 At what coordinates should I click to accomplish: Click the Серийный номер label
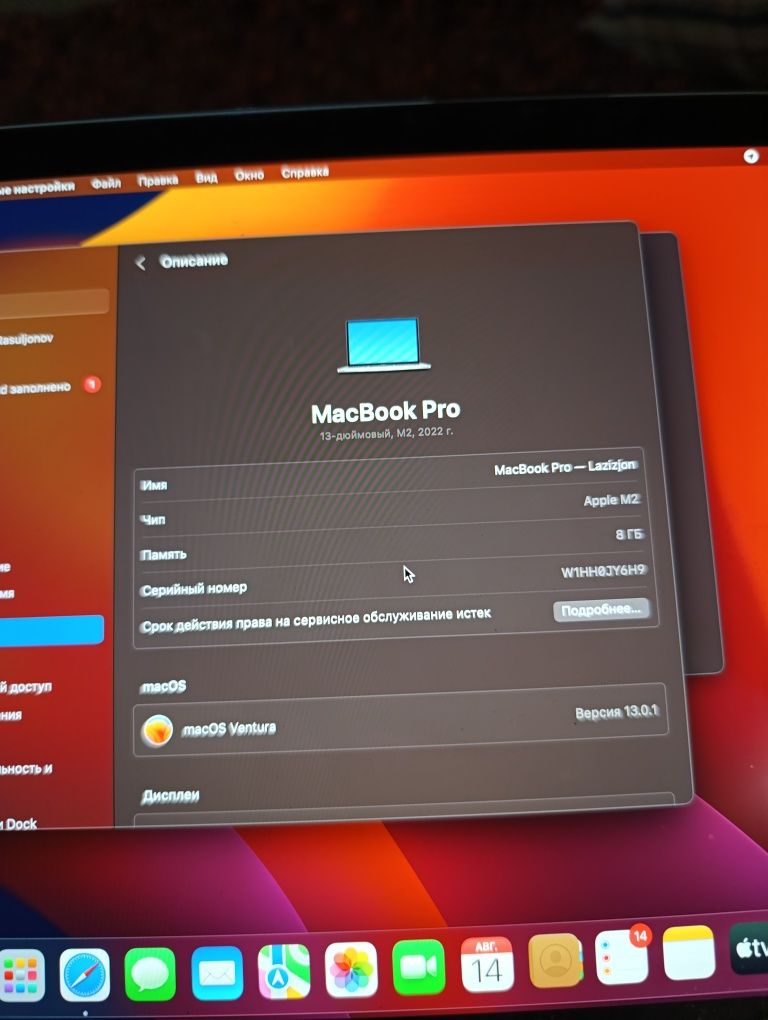tap(194, 589)
